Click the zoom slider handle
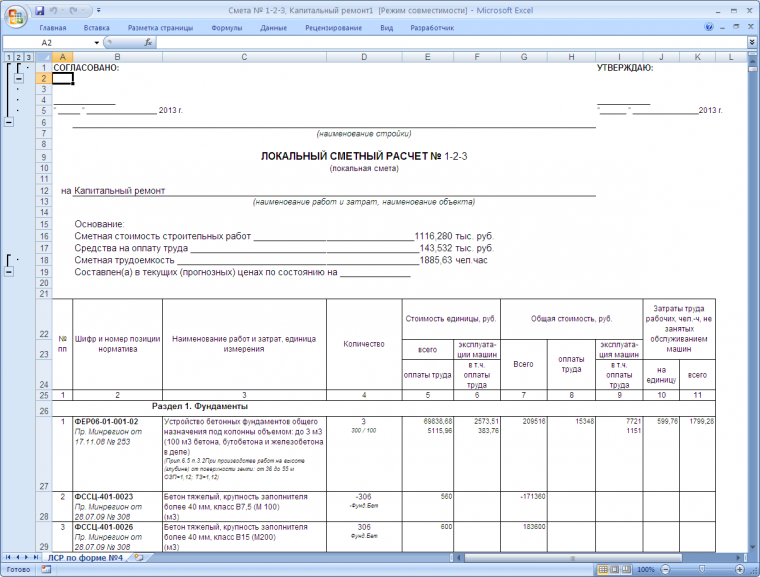Screen dimensions: 760x577 (x=704, y=570)
